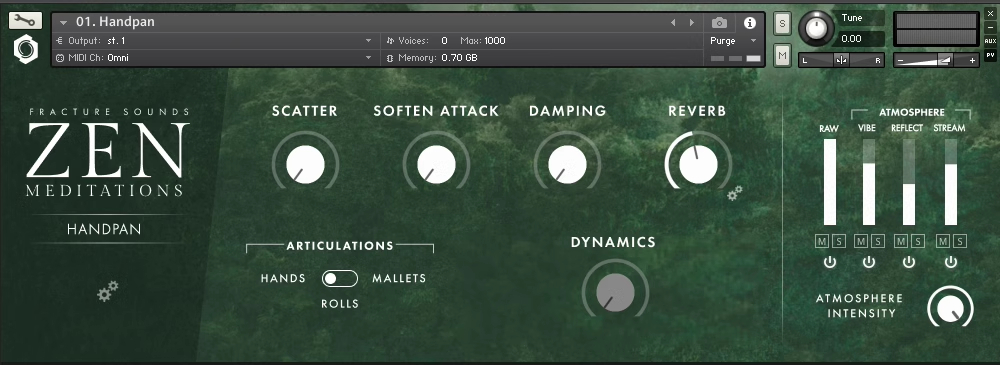Open the wrench instrument edit mode
Viewport: 1000px width, 365px height.
pos(26,20)
